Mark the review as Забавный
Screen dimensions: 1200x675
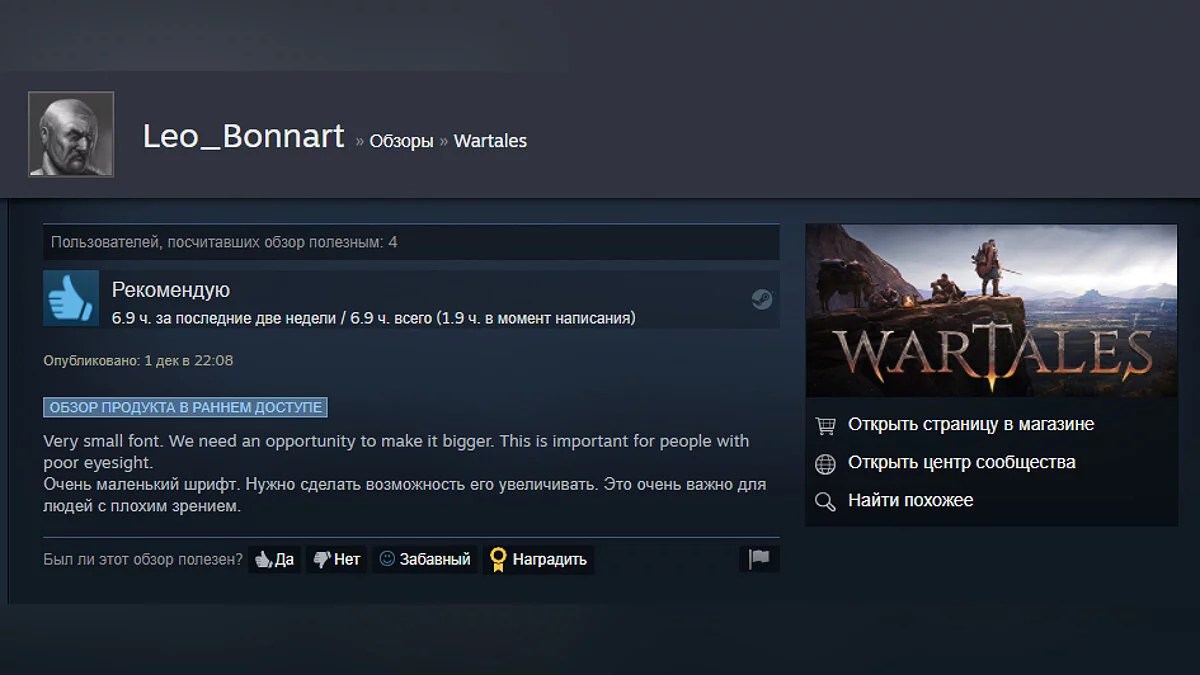click(x=425, y=560)
